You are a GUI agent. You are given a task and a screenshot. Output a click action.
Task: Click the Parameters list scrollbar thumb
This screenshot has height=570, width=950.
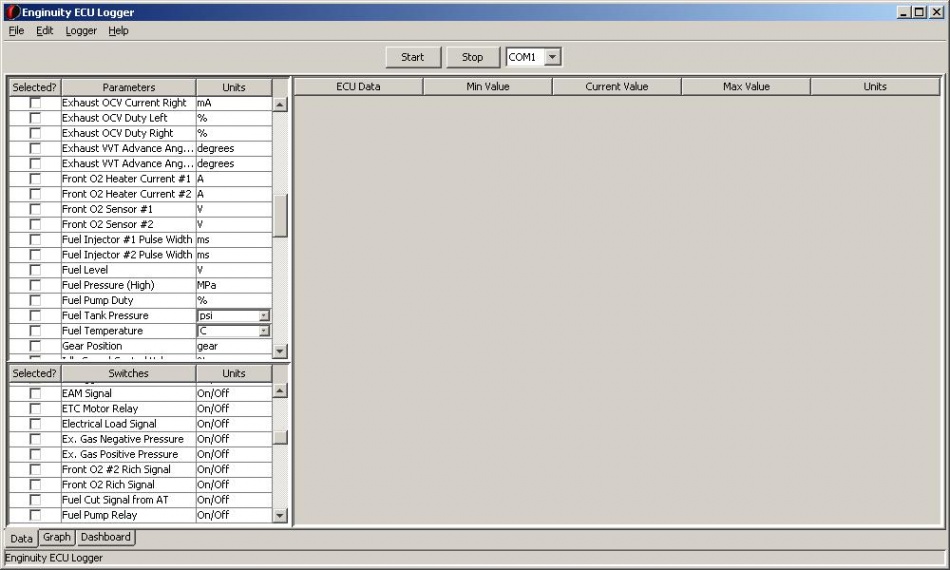280,216
